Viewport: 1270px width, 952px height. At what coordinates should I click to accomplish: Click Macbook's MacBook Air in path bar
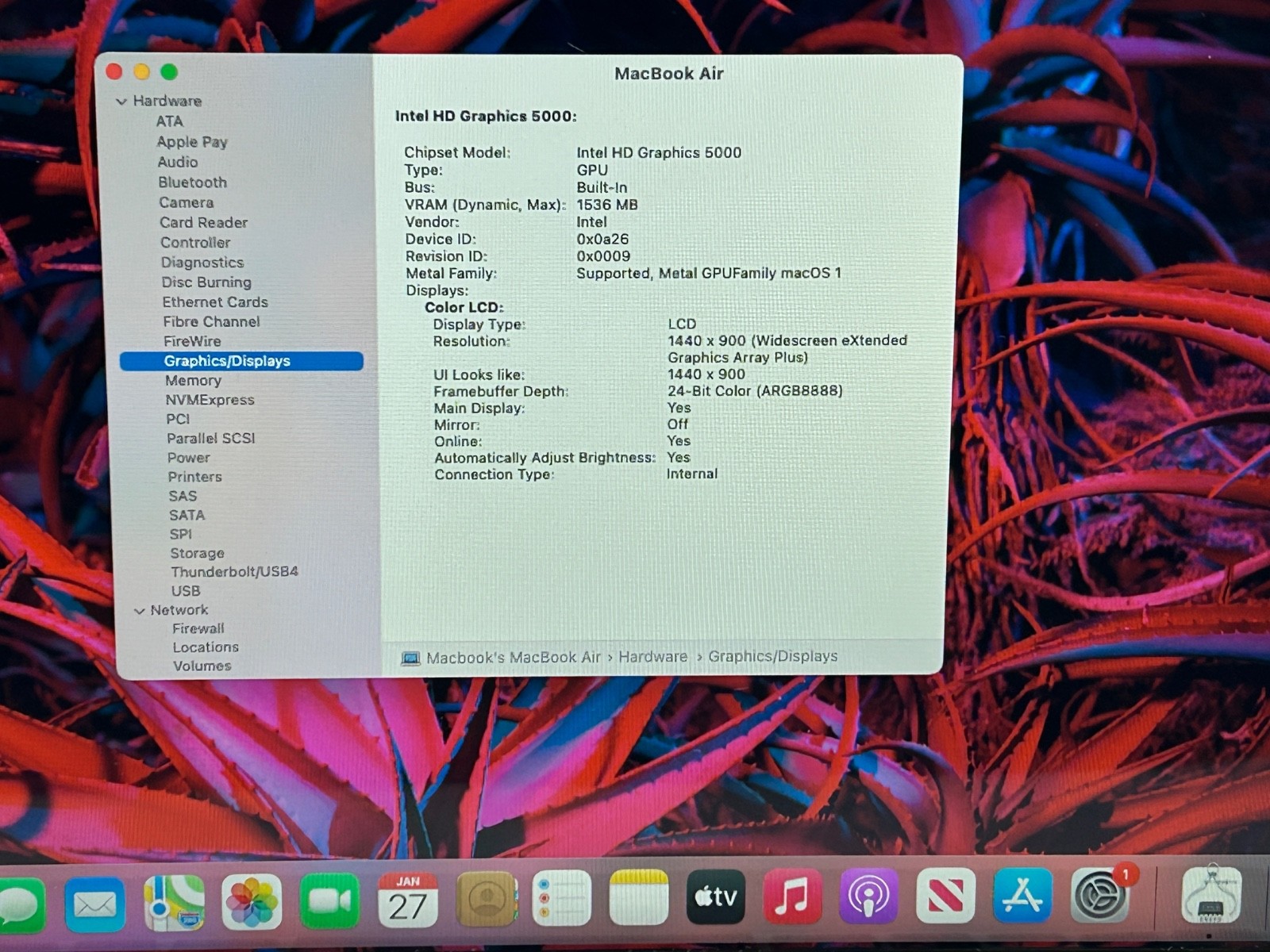(x=513, y=658)
